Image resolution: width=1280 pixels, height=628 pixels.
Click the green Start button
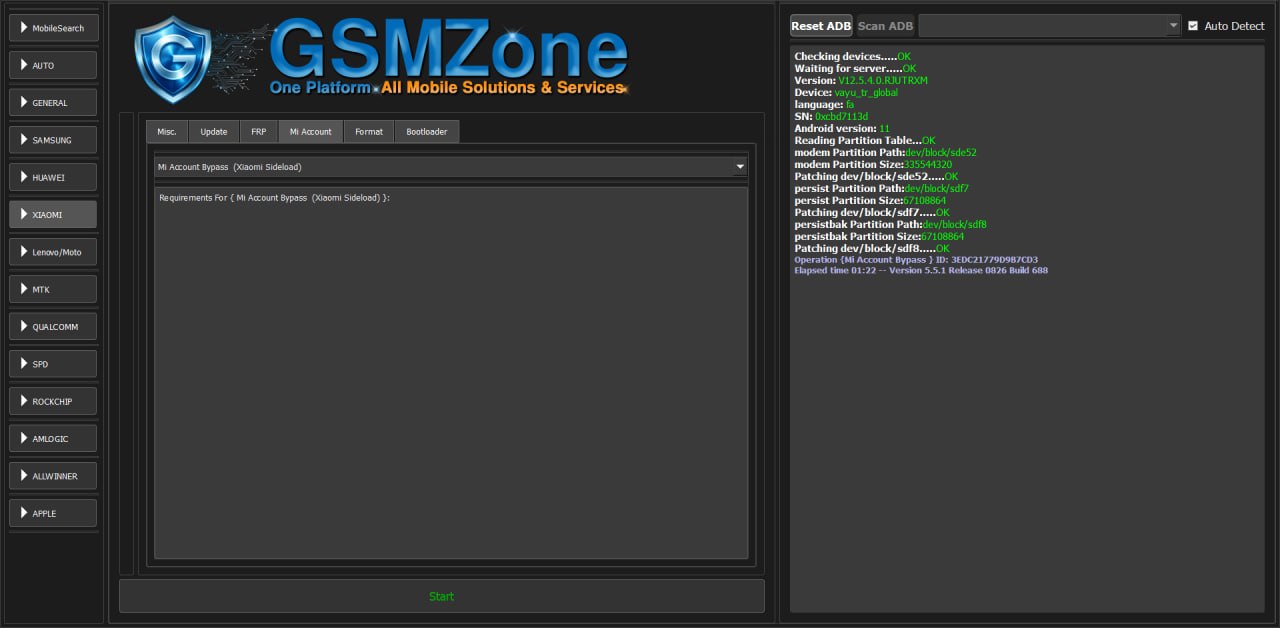tap(442, 596)
